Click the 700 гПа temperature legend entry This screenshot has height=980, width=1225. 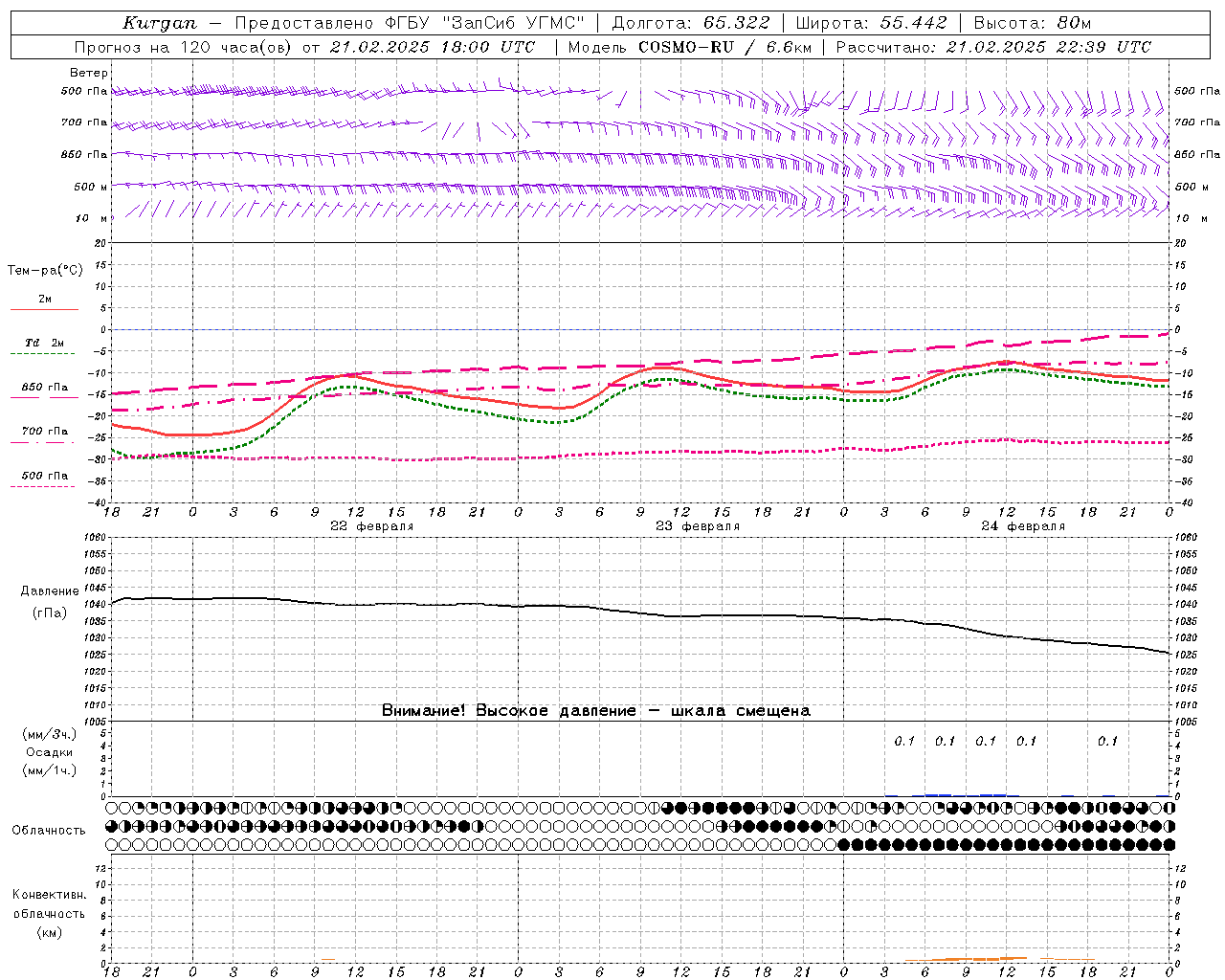coord(45,432)
